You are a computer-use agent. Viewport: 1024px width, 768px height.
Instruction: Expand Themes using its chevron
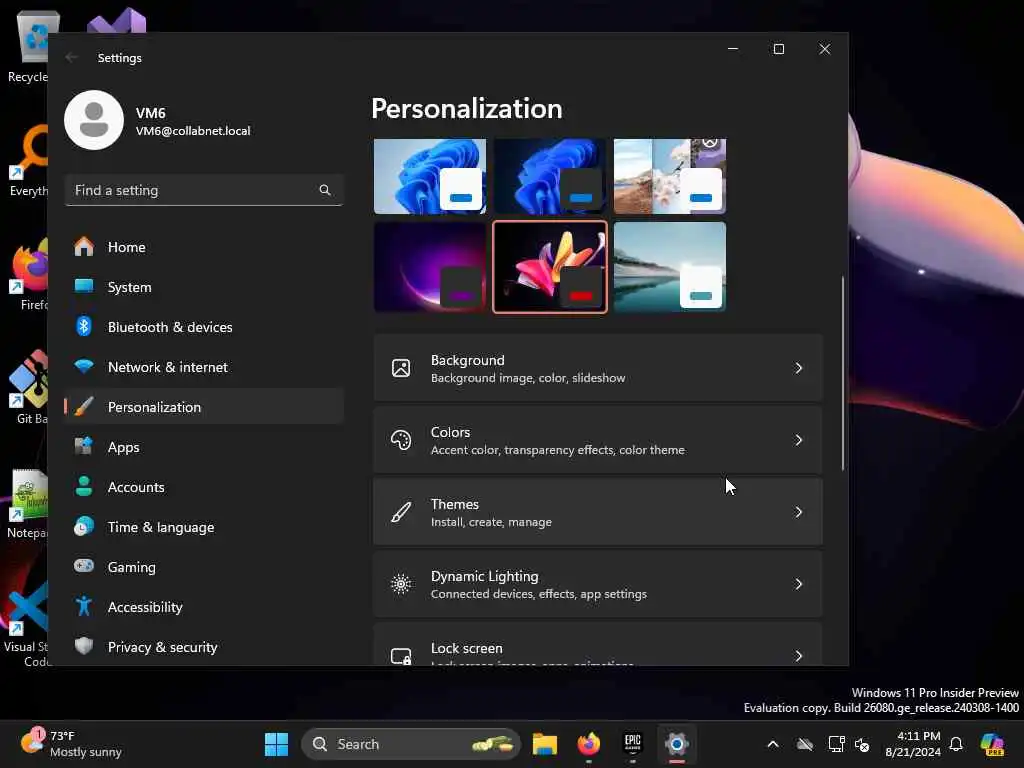pyautogui.click(x=798, y=512)
